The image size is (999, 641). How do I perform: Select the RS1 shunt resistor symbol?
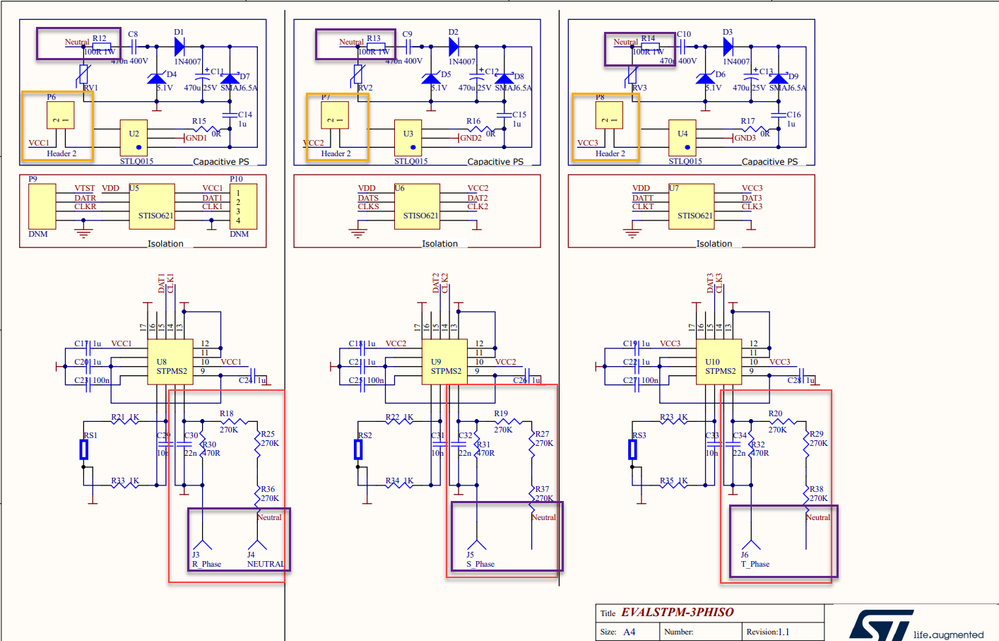coord(83,450)
